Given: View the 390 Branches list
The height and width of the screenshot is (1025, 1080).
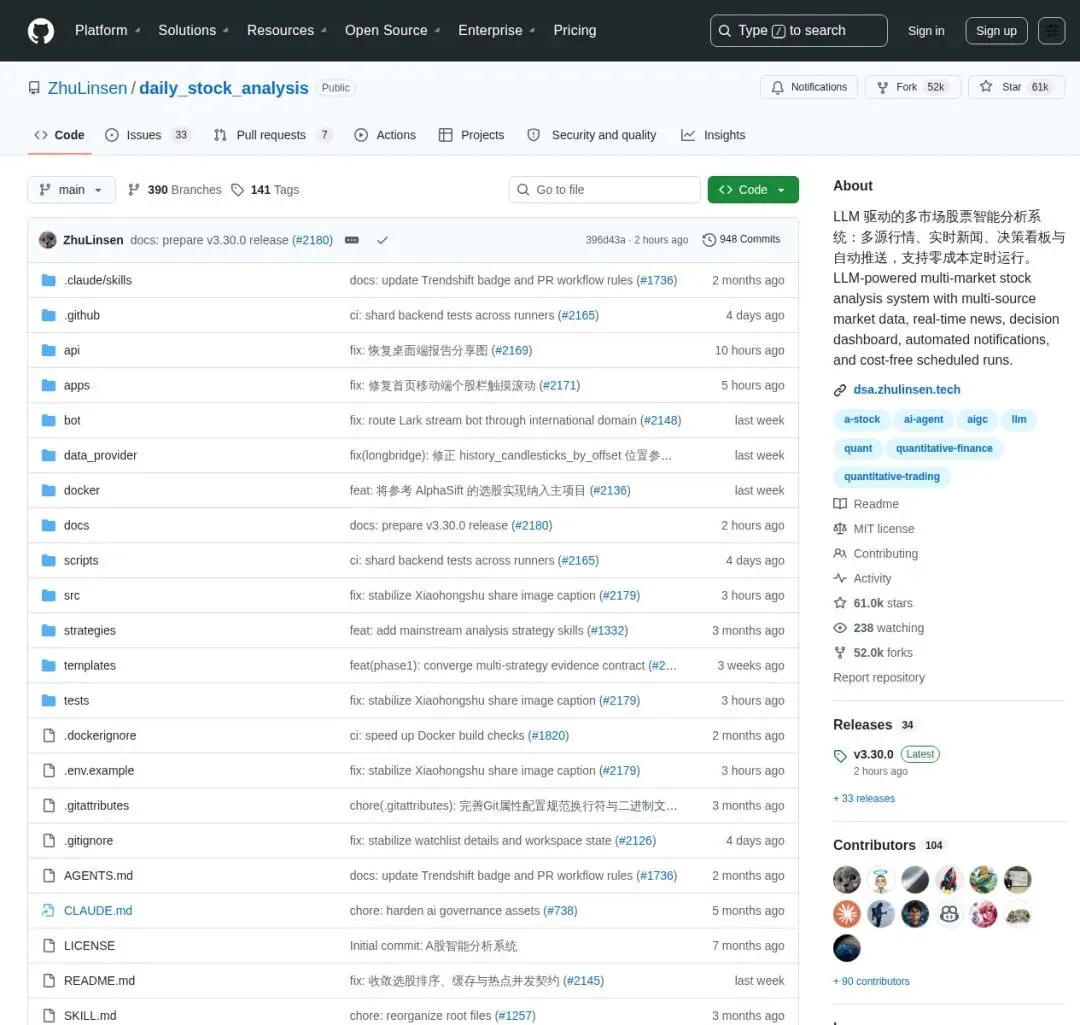Looking at the screenshot, I should 175,189.
